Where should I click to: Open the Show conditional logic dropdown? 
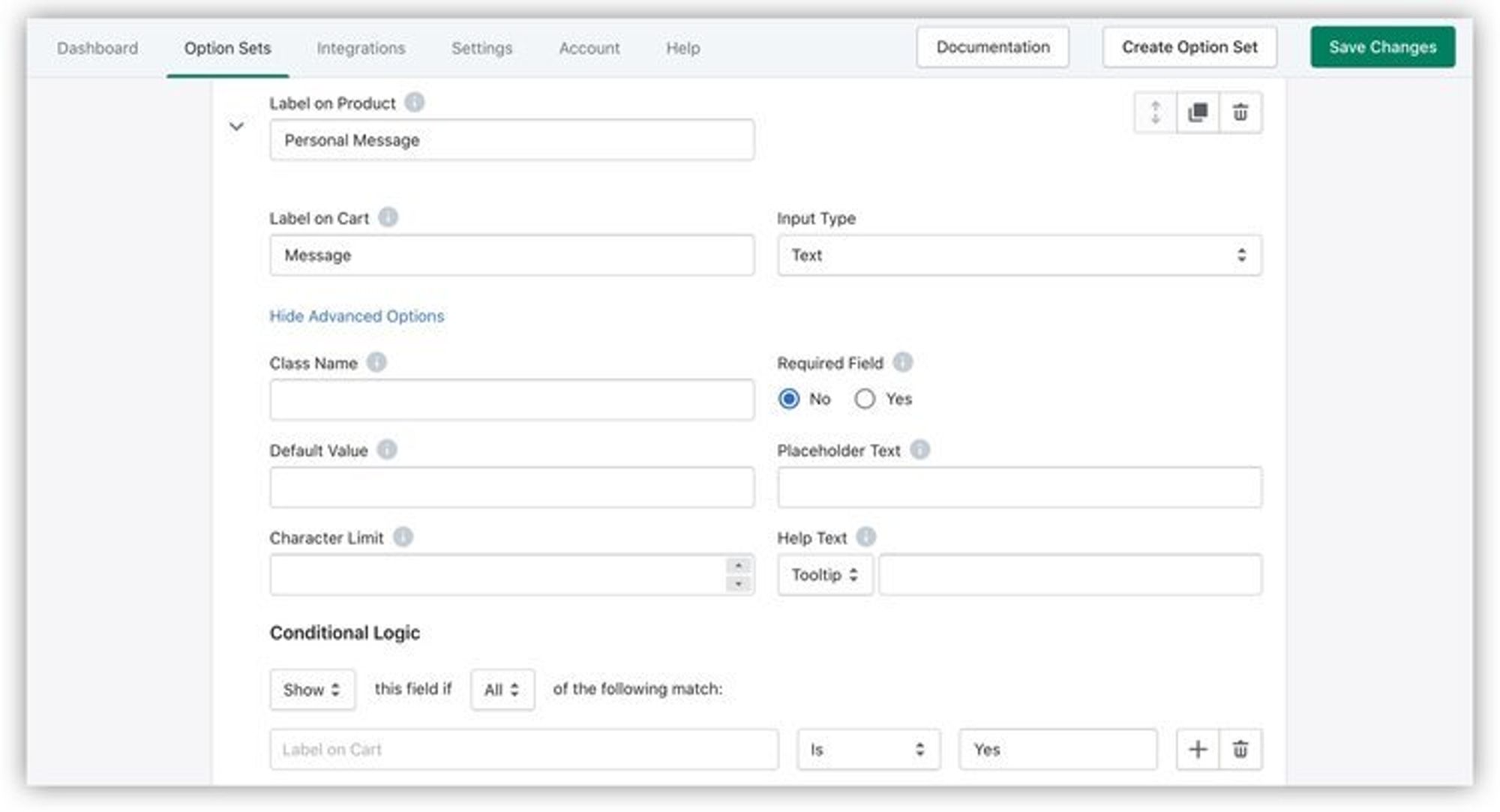pos(312,689)
